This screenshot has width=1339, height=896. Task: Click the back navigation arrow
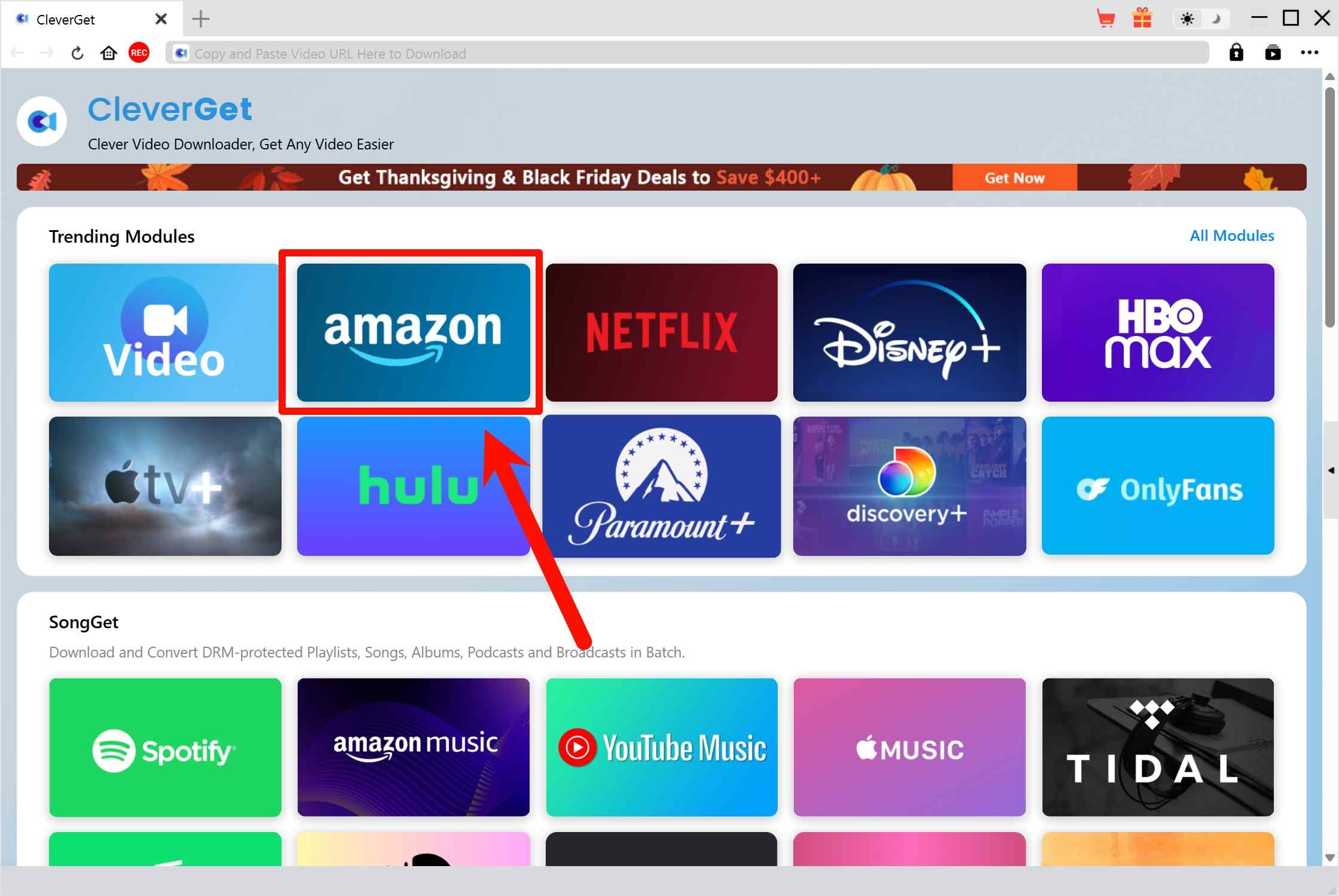(x=17, y=53)
